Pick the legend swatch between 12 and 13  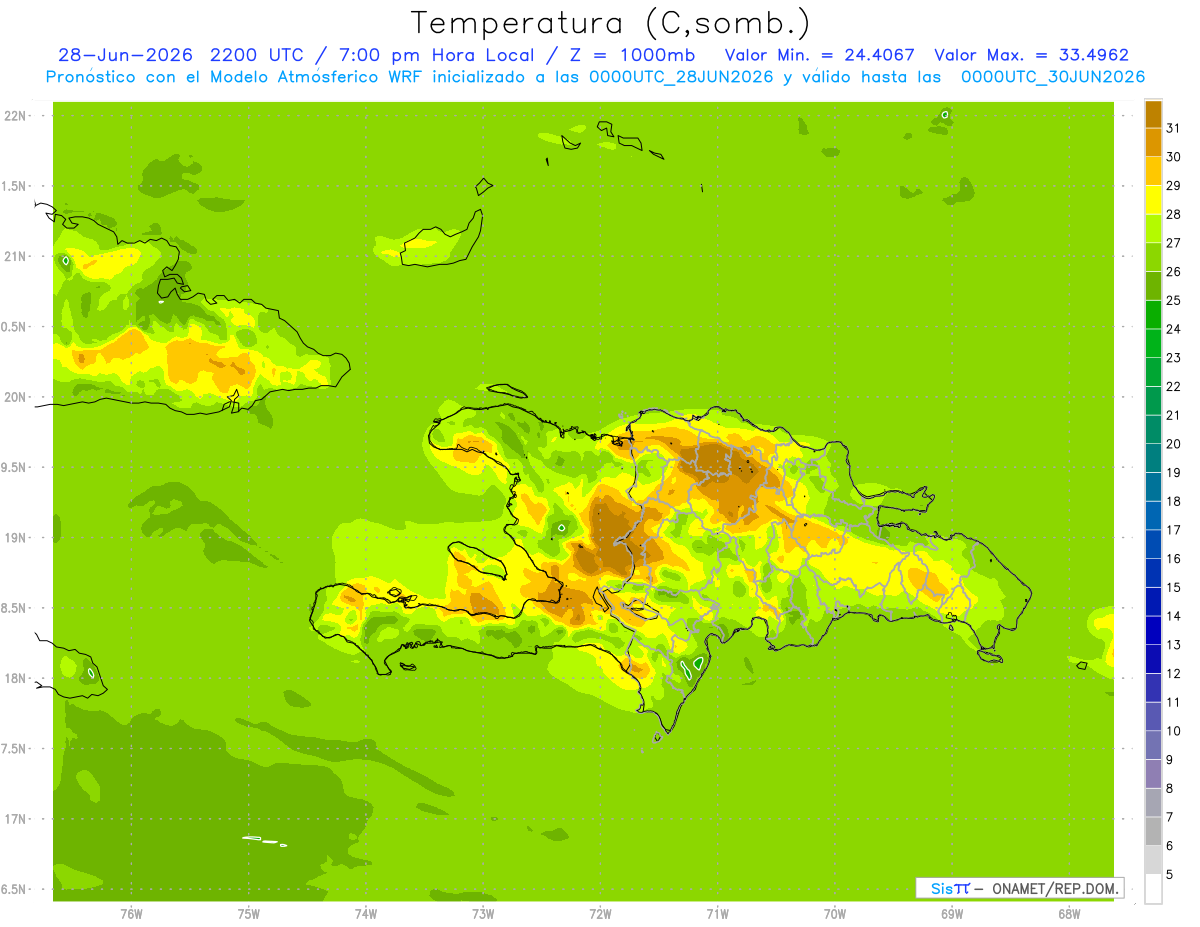click(x=1153, y=659)
